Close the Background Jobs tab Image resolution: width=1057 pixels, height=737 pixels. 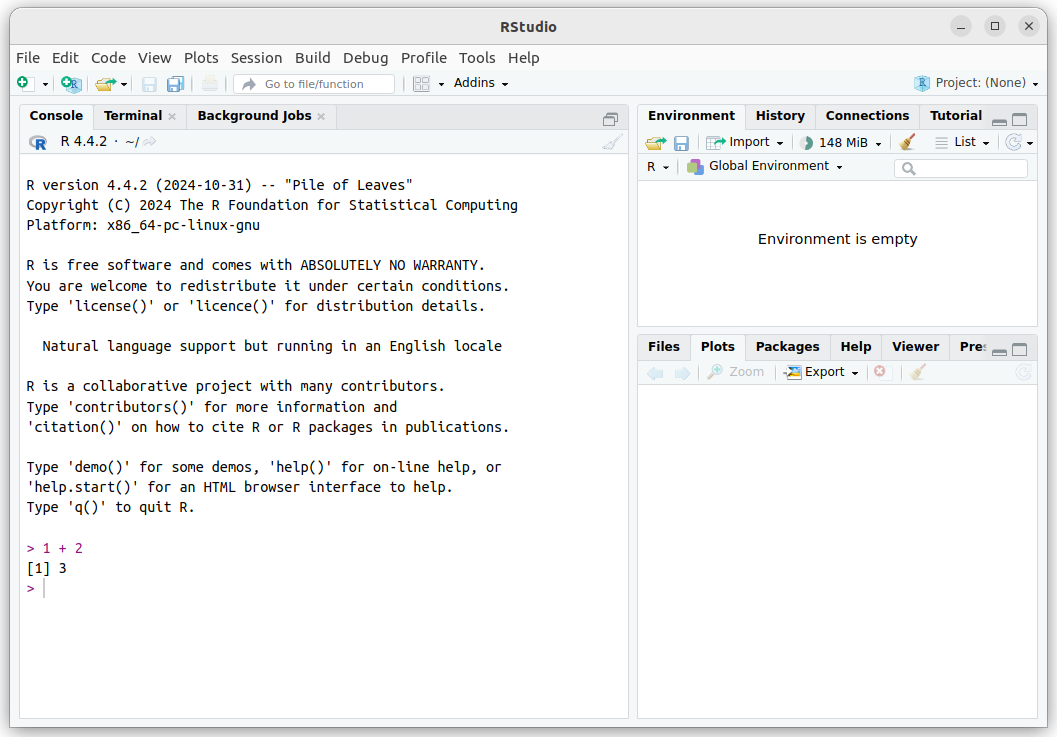click(x=321, y=117)
